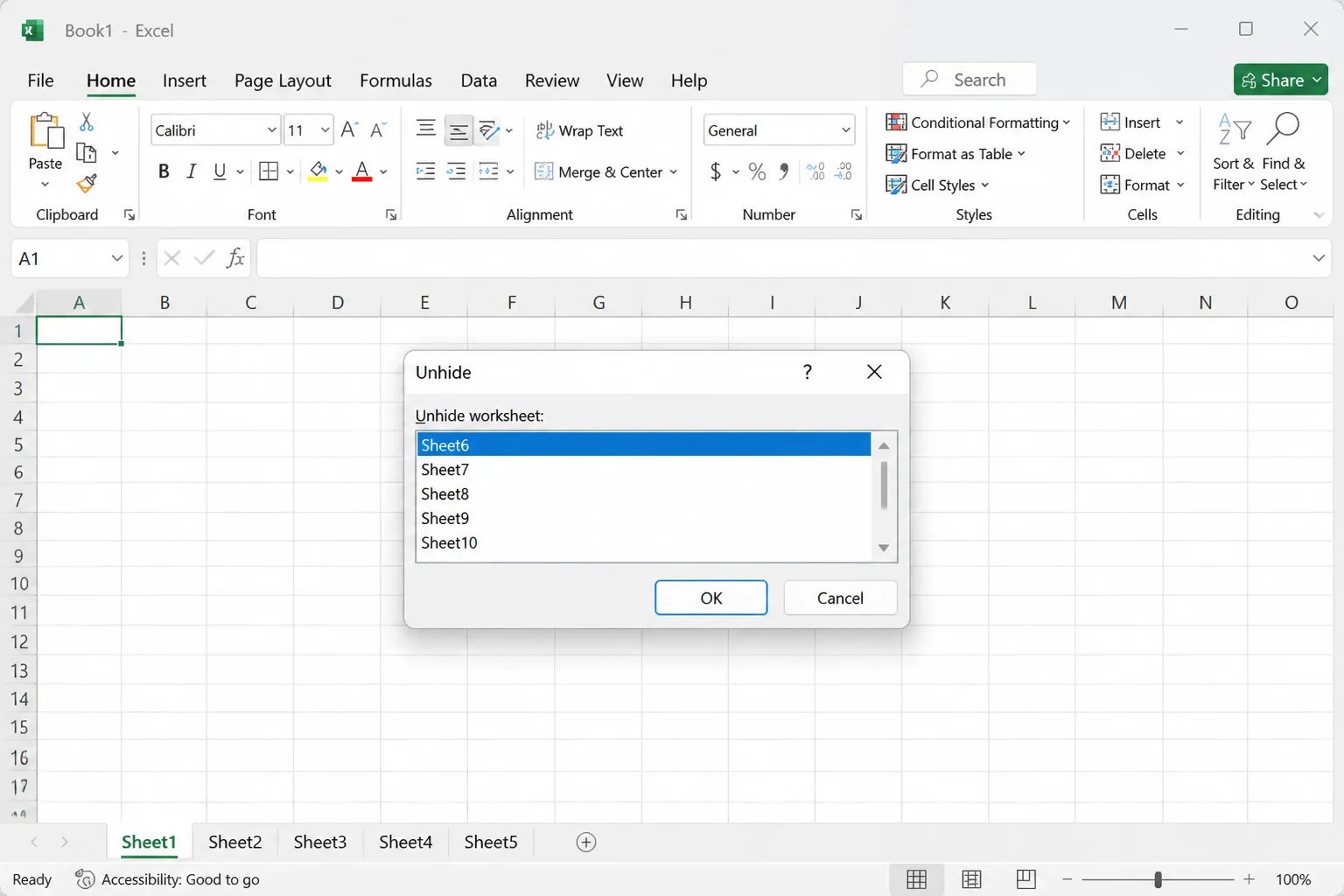Apply comma style number format
Viewport: 1344px width, 896px height.
point(784,171)
